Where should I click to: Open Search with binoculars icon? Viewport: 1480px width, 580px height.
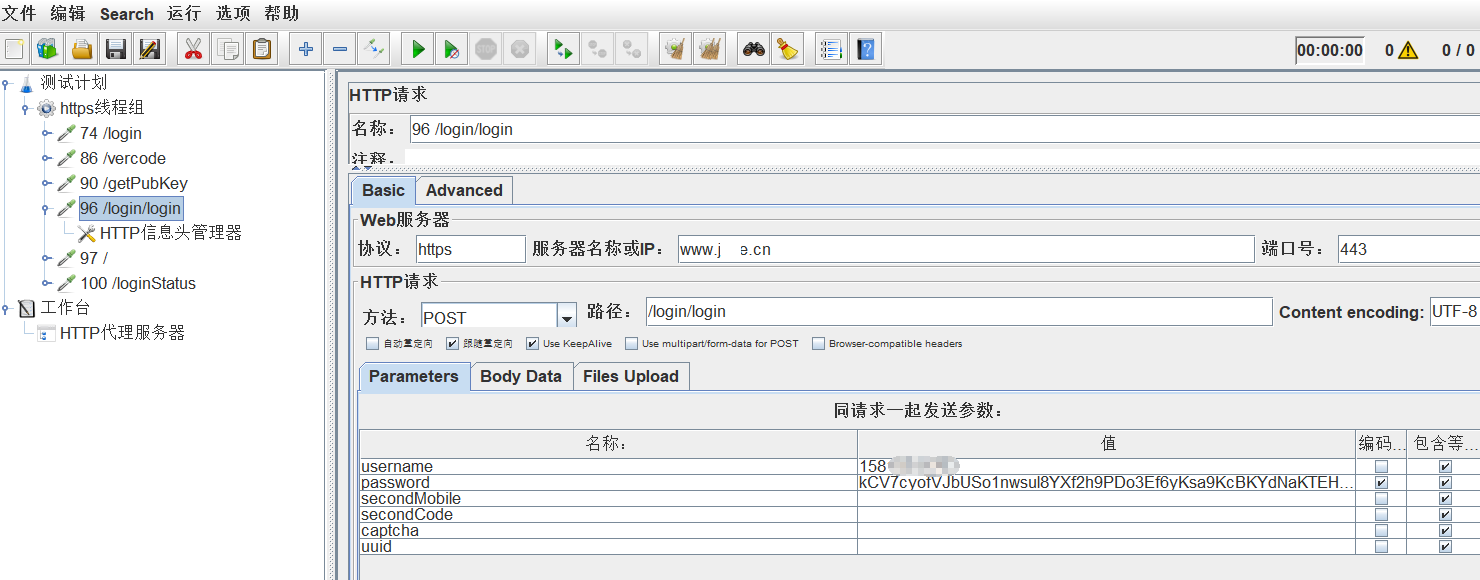(754, 49)
